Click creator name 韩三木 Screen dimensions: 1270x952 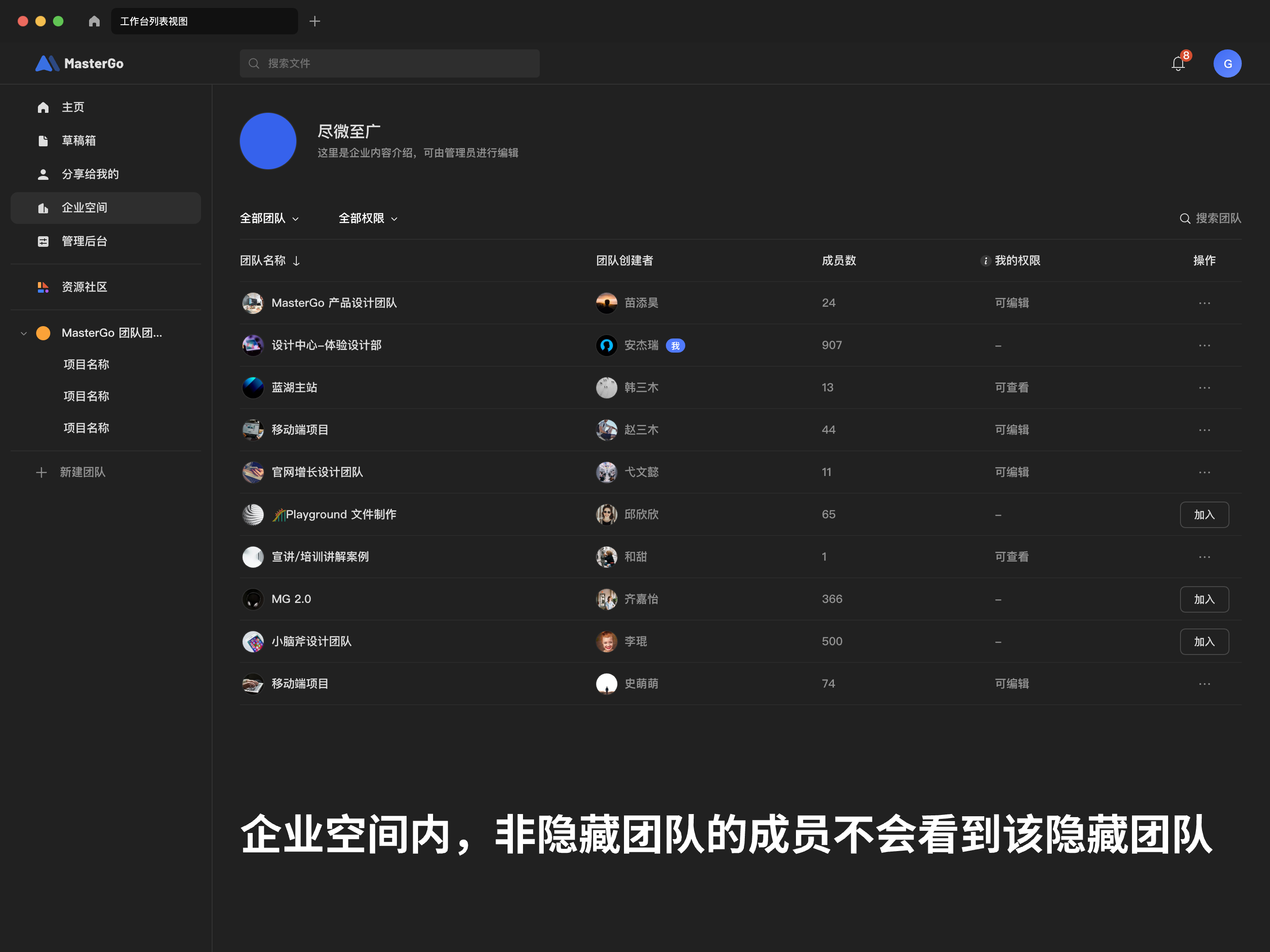tap(641, 387)
